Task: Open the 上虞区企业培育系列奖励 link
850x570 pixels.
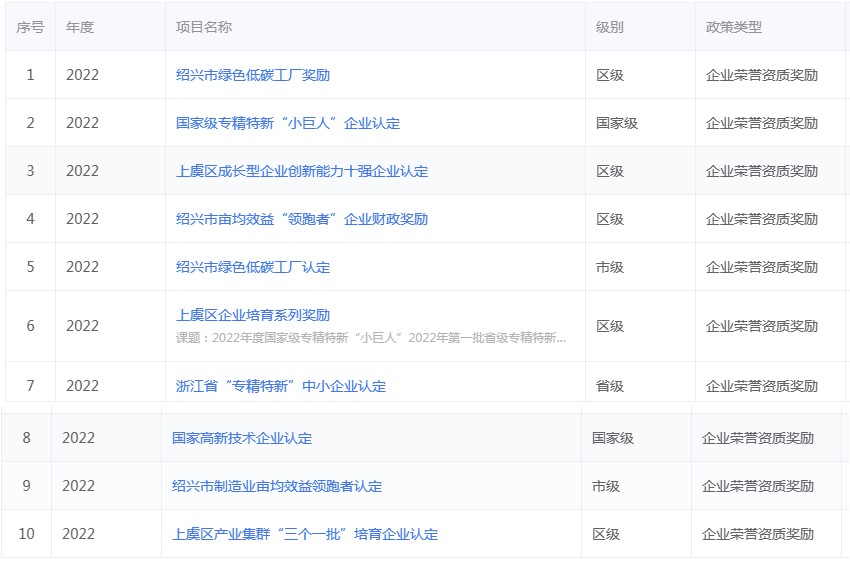Action: (x=252, y=315)
